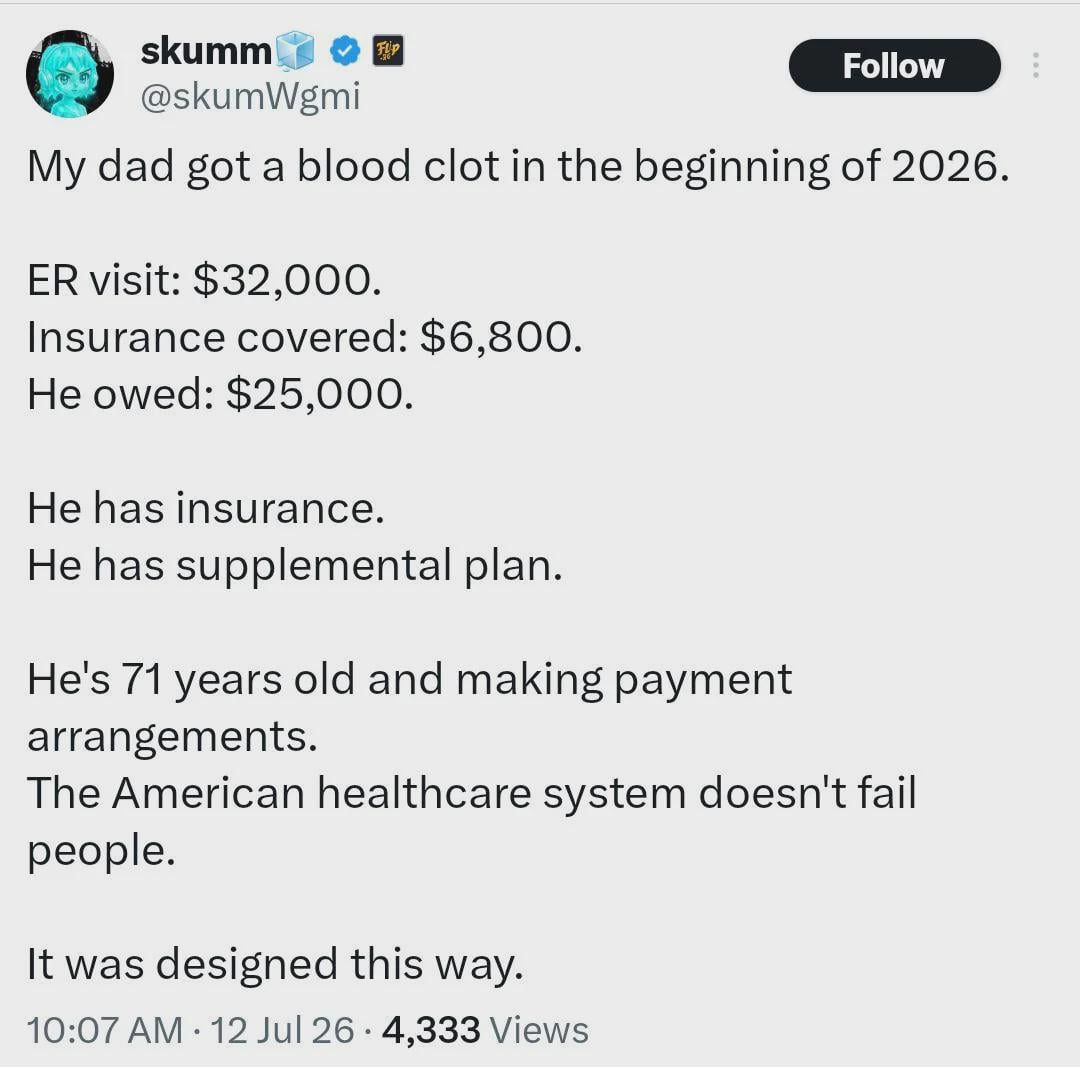Open the Flip affiliate badge icon
1080x1067 pixels.
click(388, 50)
